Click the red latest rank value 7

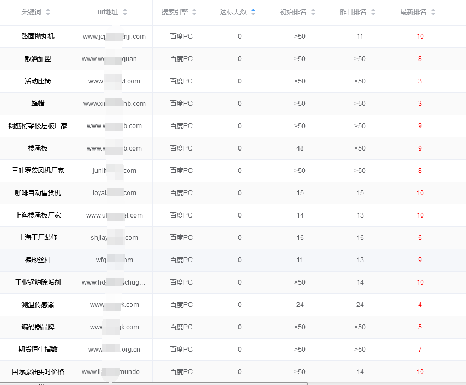tap(420, 349)
